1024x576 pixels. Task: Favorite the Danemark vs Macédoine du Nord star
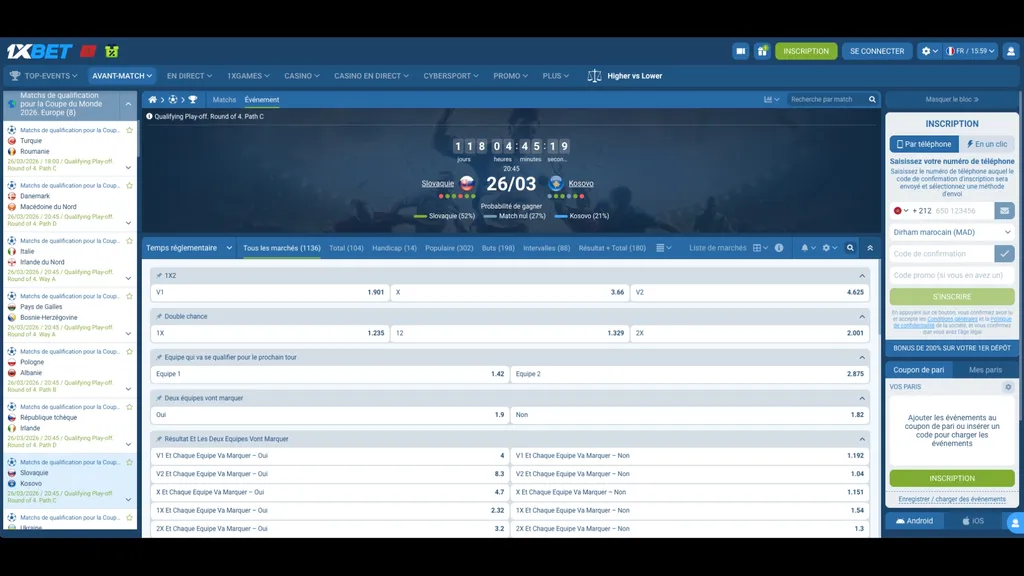[129, 185]
